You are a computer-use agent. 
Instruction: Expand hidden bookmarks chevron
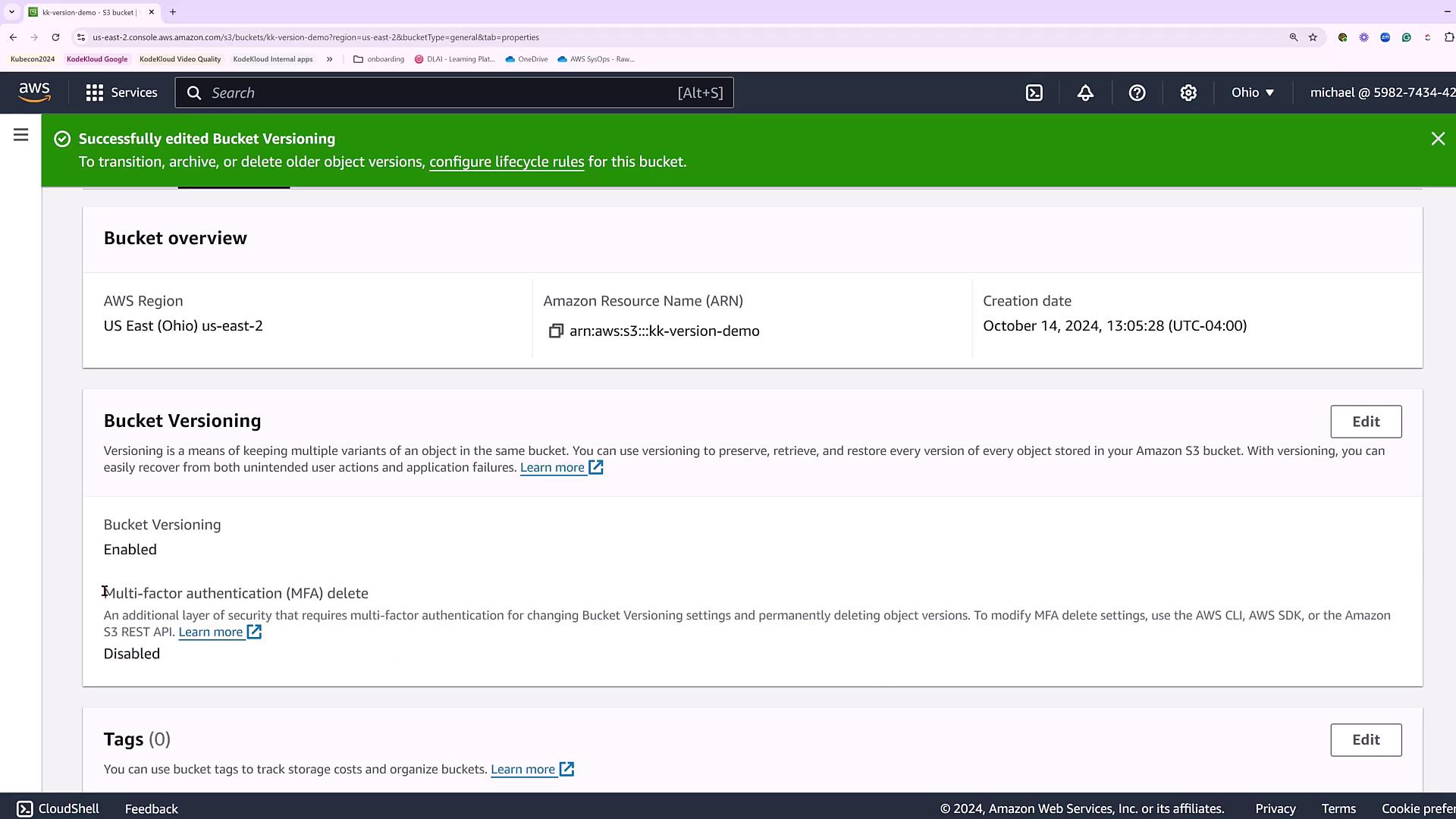coord(329,59)
